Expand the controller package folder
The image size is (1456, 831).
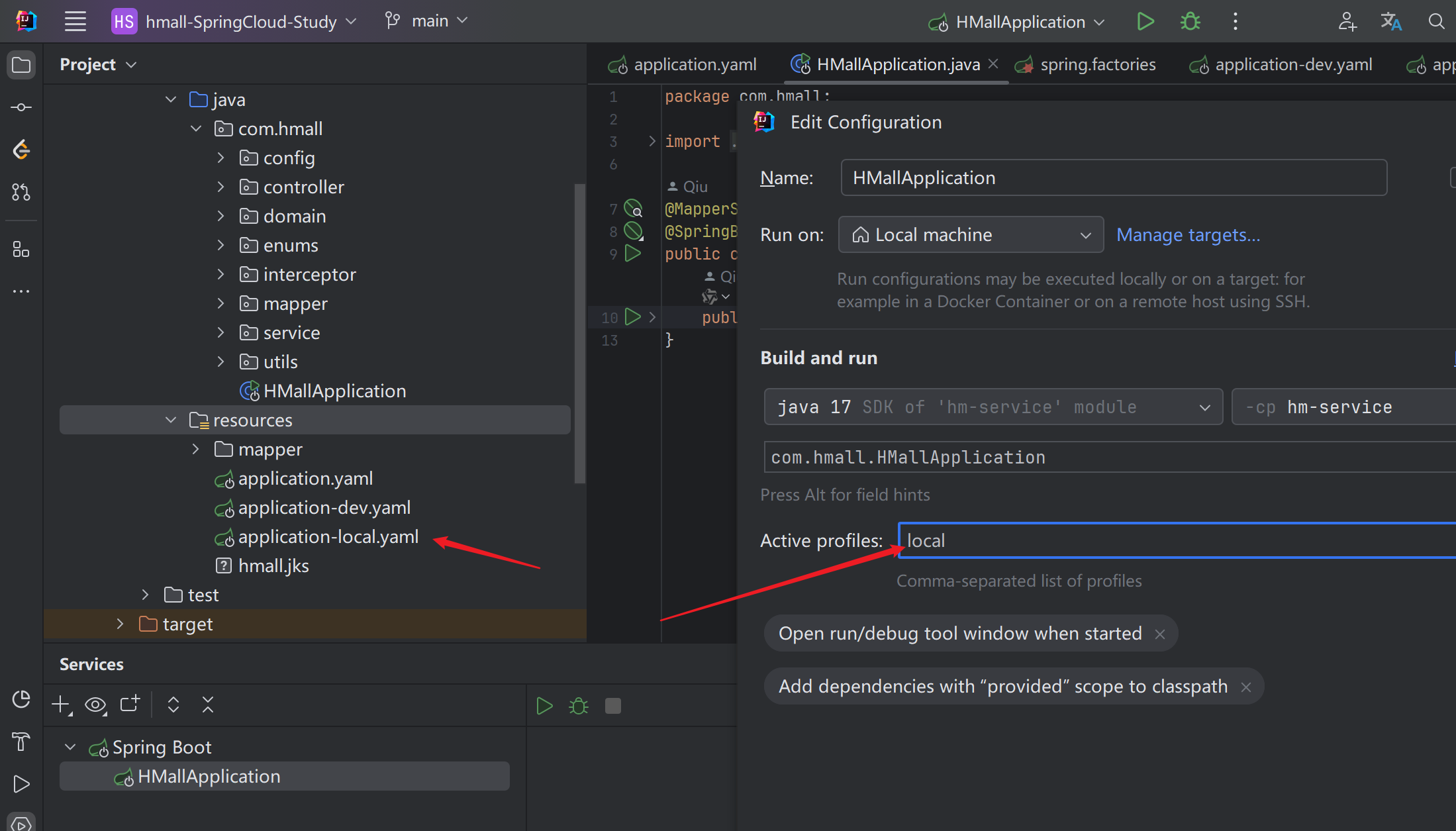(x=221, y=187)
